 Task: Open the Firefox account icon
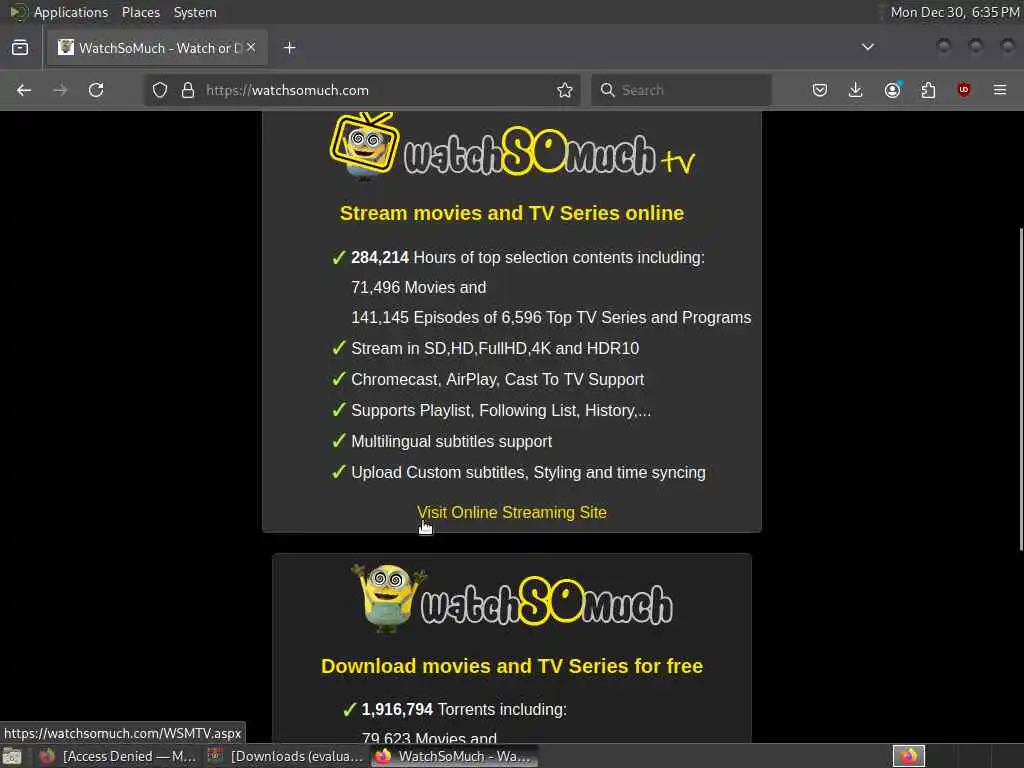pyautogui.click(x=892, y=90)
